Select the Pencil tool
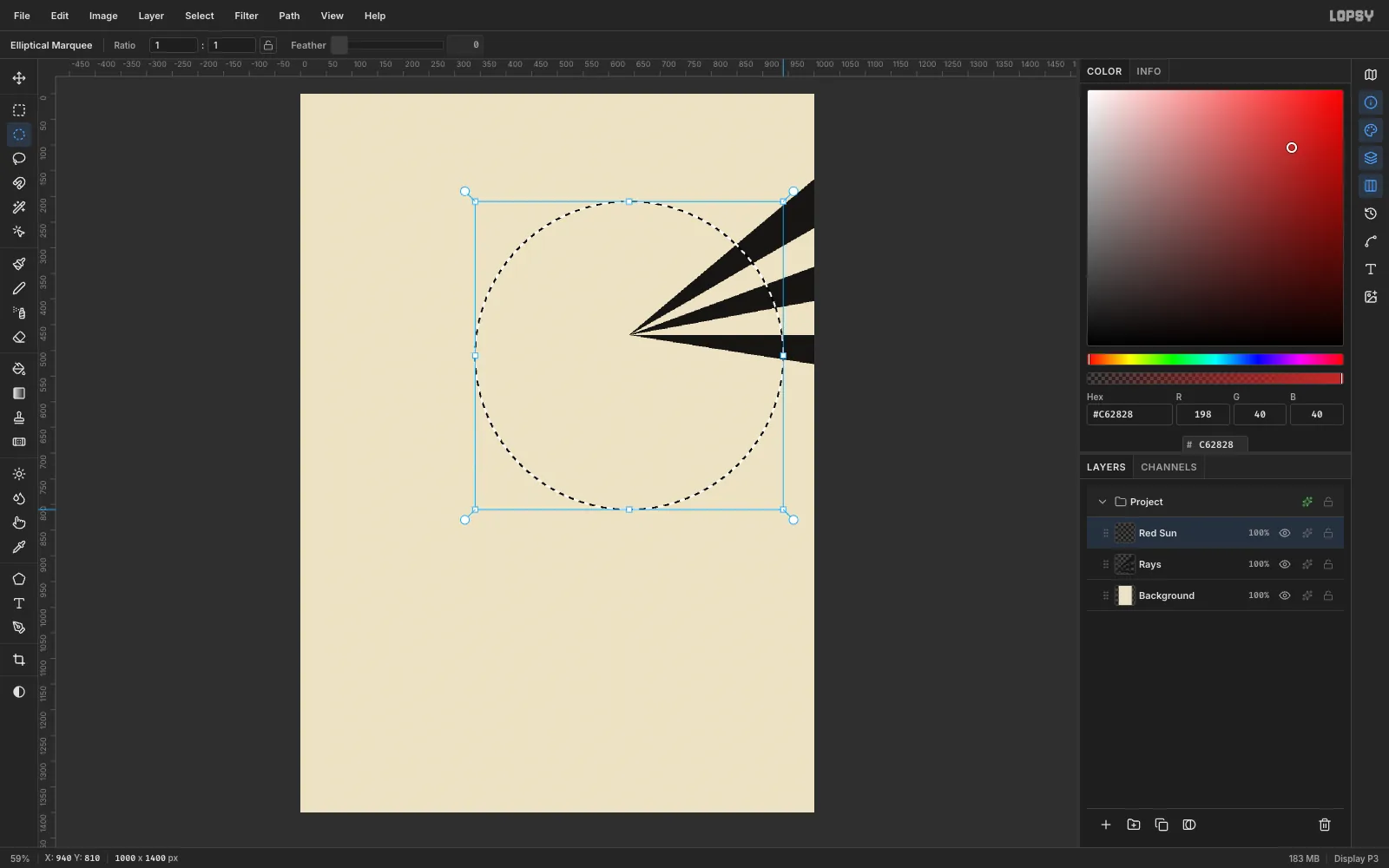Screen dimensions: 1389x868 point(19,288)
